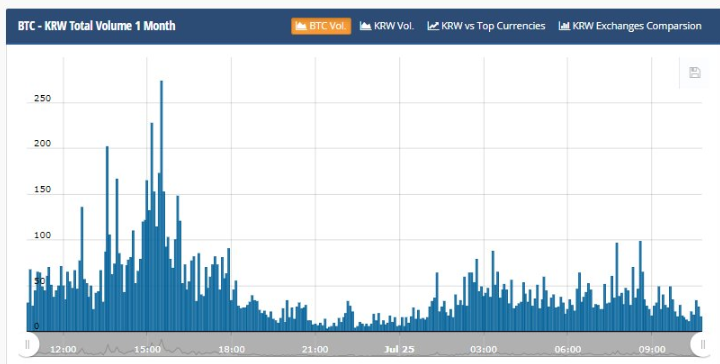Viewport: 720px width, 364px height.
Task: Grab the left range slider handle
Action: 27,344
